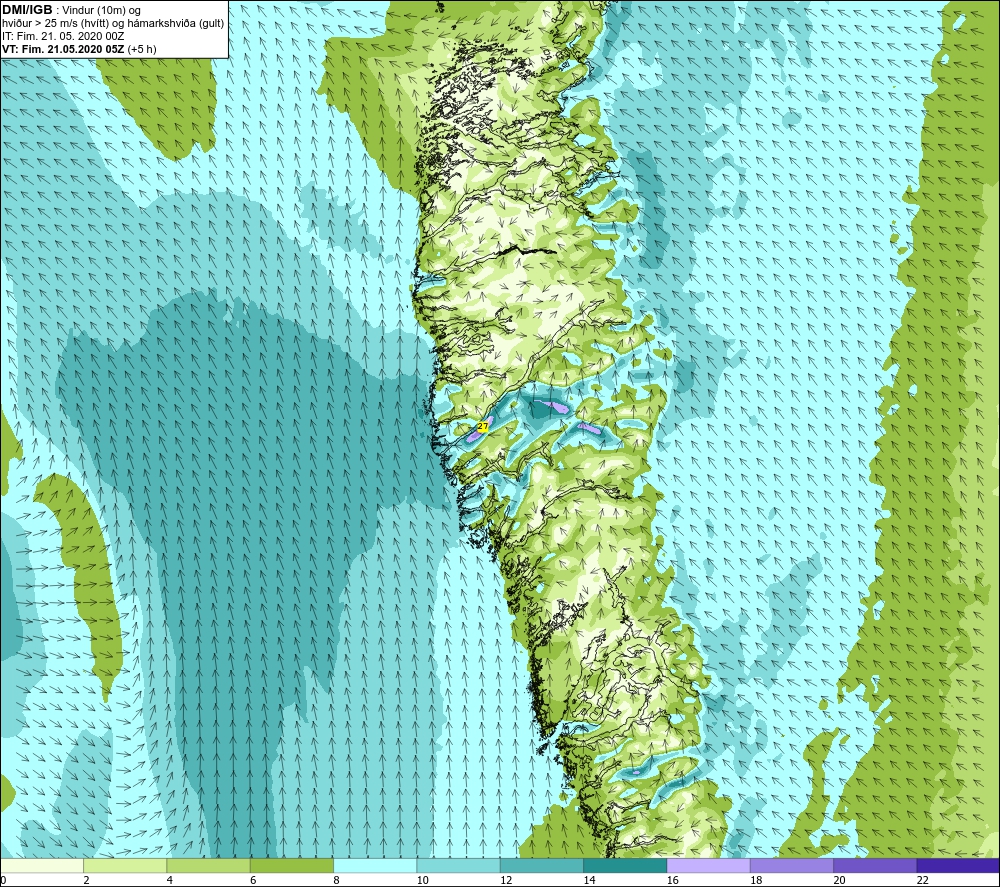Select the darkest purple swatch above 22
The height and width of the screenshot is (887, 1000).
[x=958, y=865]
